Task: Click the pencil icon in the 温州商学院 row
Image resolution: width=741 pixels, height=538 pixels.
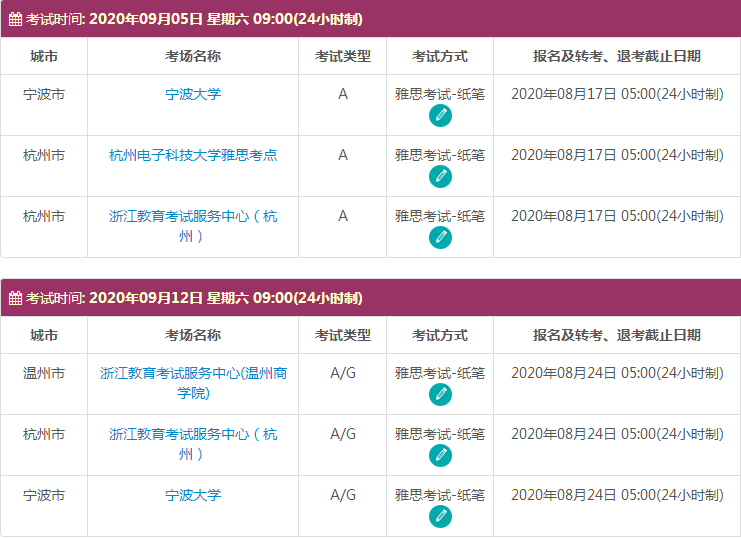Action: [440, 395]
